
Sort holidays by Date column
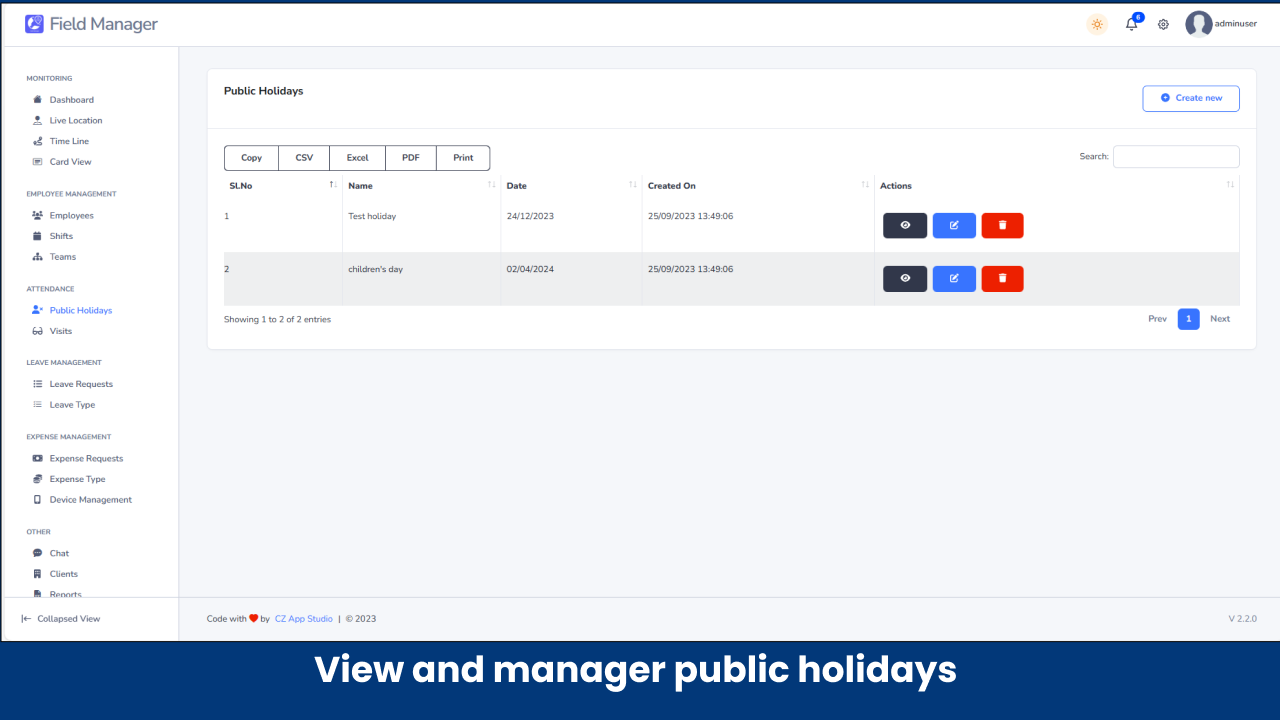[x=632, y=185]
